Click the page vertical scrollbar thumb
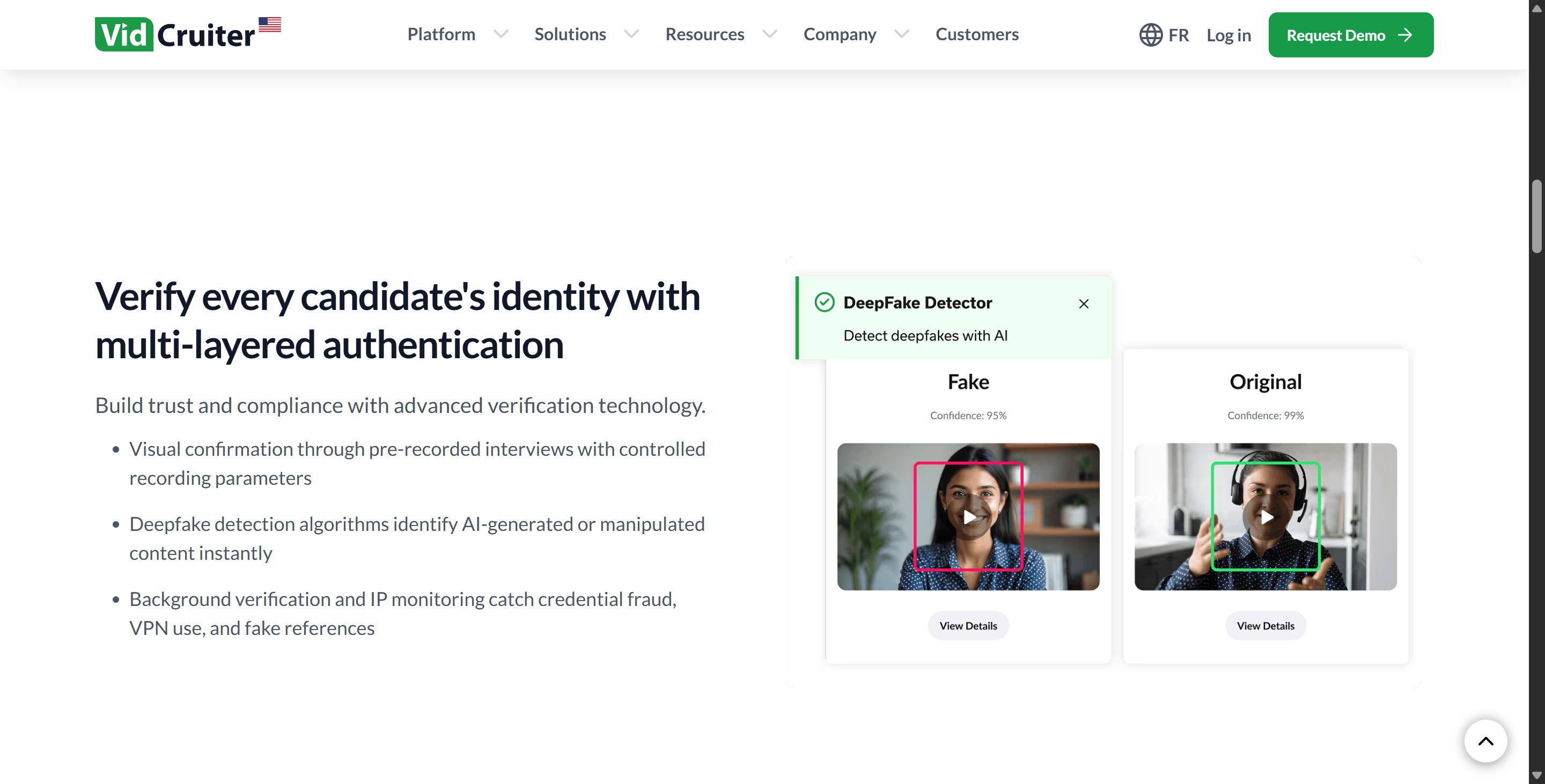 1536,216
